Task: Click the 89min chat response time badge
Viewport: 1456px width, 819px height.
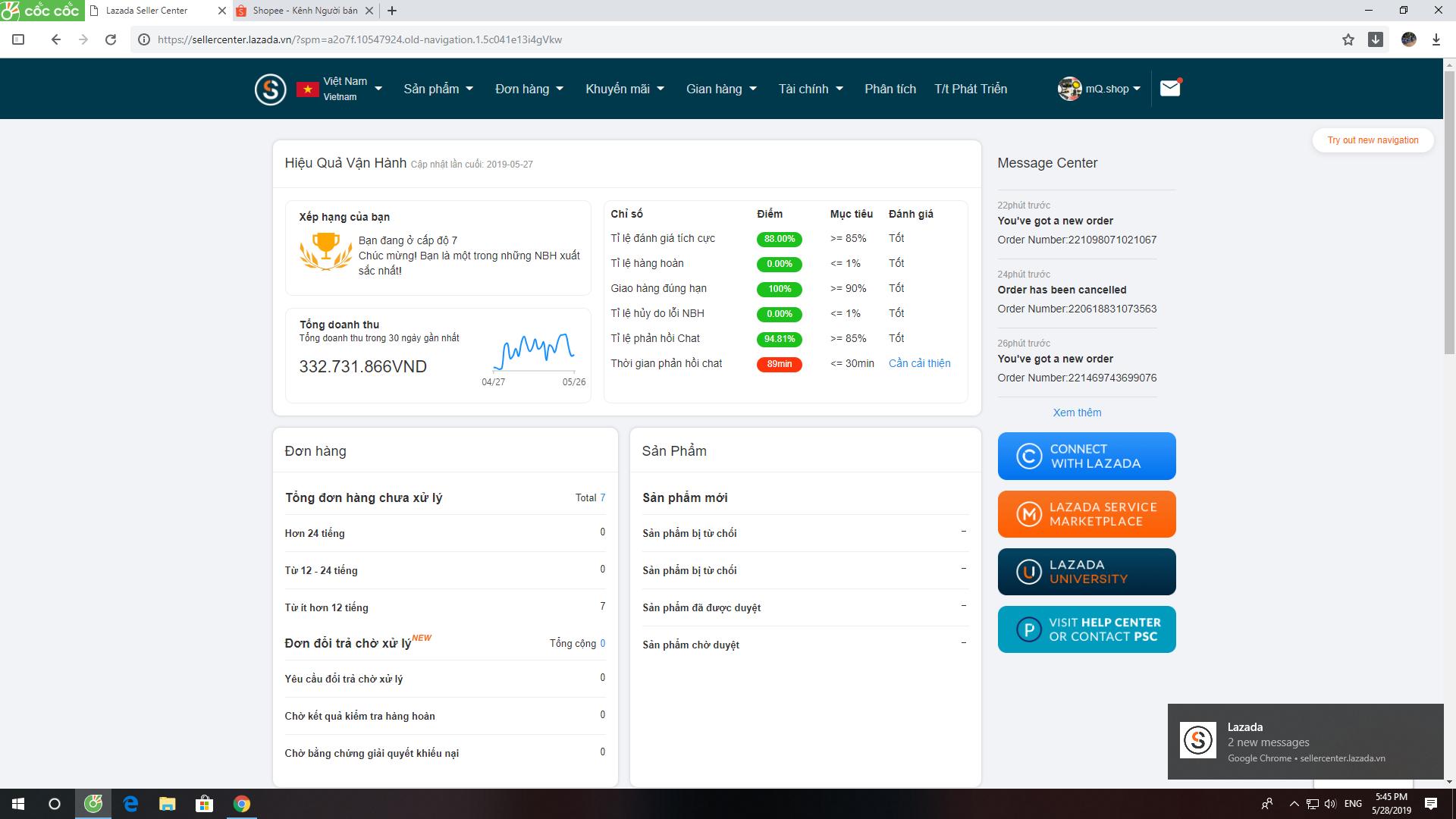Action: click(x=779, y=364)
